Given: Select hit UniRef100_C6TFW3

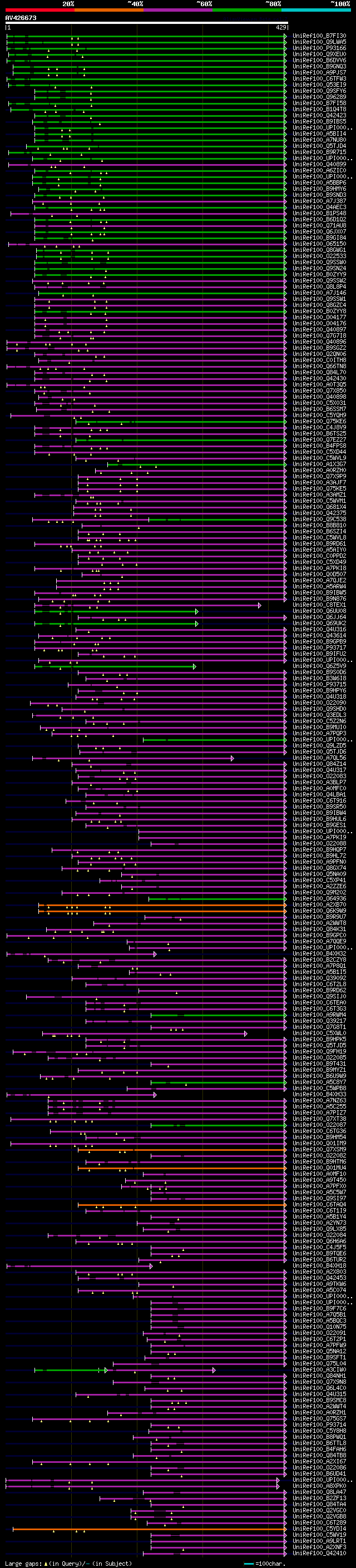Looking at the screenshot, I should [319, 78].
